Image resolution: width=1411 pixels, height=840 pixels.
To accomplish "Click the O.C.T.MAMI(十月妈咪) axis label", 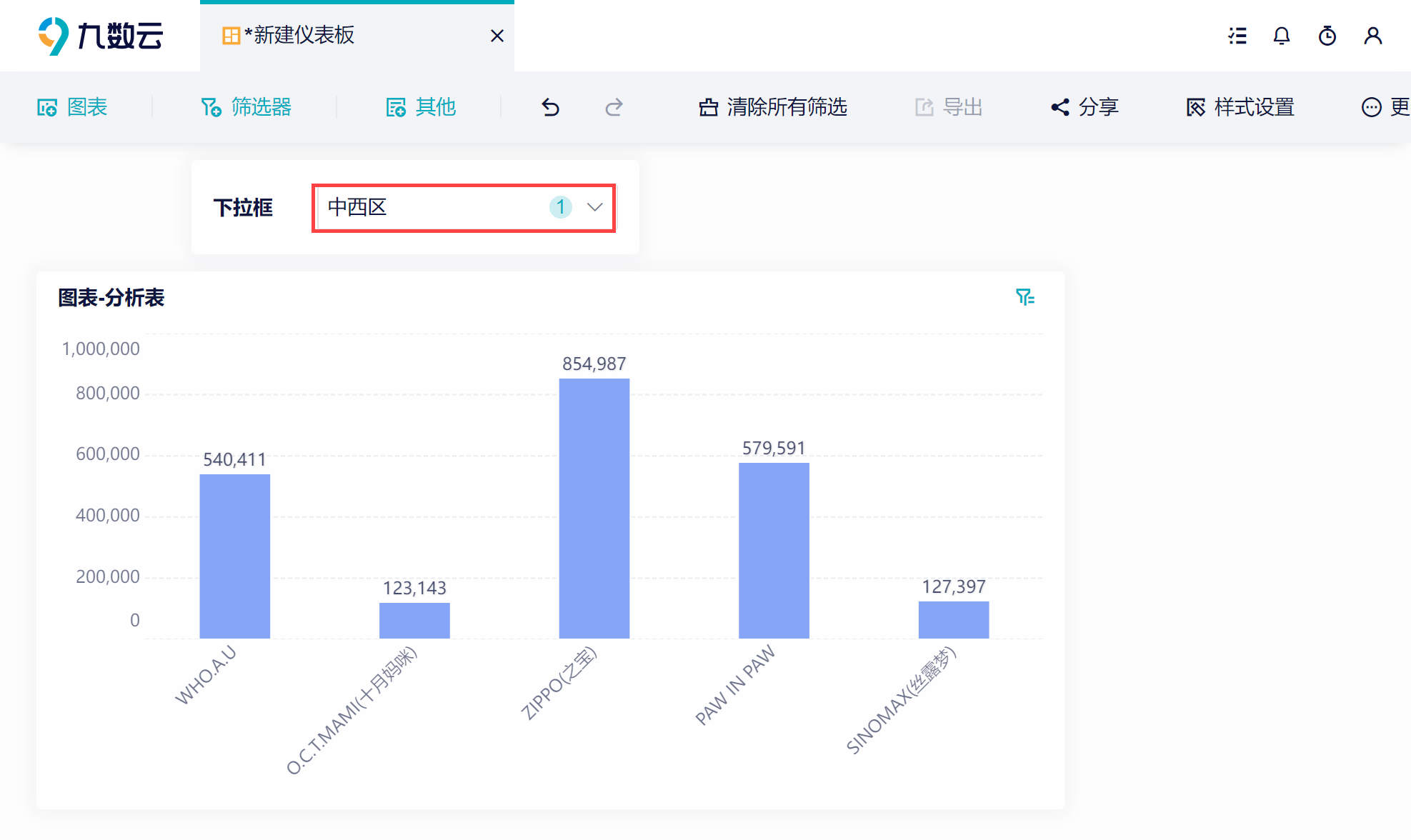I will coord(351,710).
